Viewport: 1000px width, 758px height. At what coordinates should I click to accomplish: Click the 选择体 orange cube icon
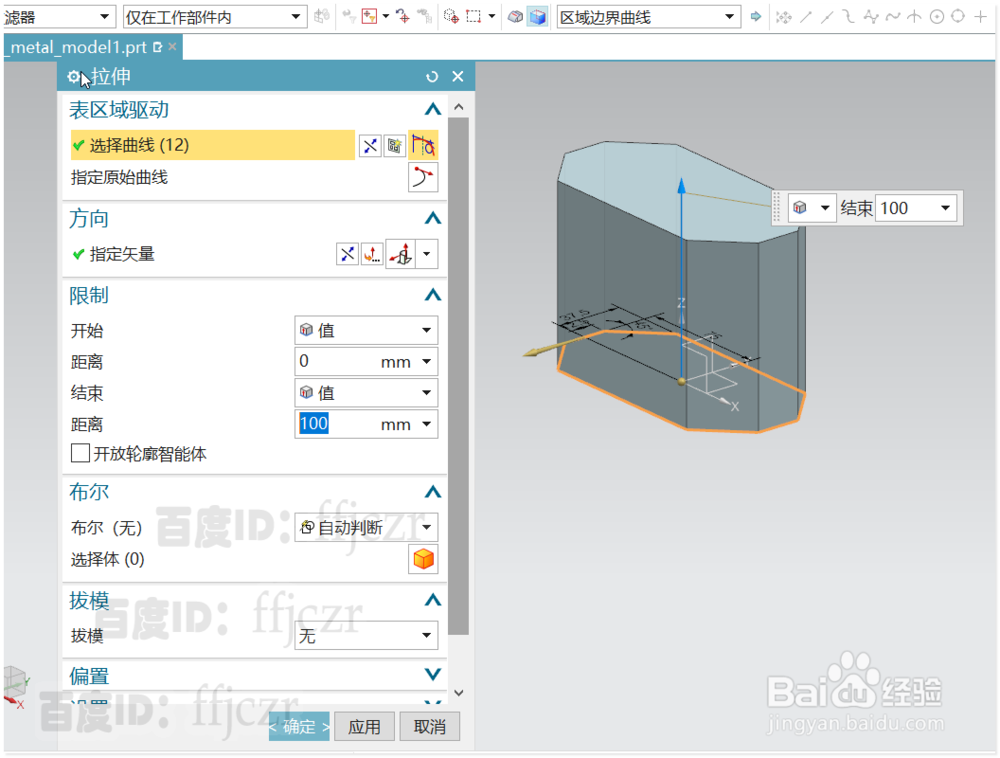pos(423,559)
